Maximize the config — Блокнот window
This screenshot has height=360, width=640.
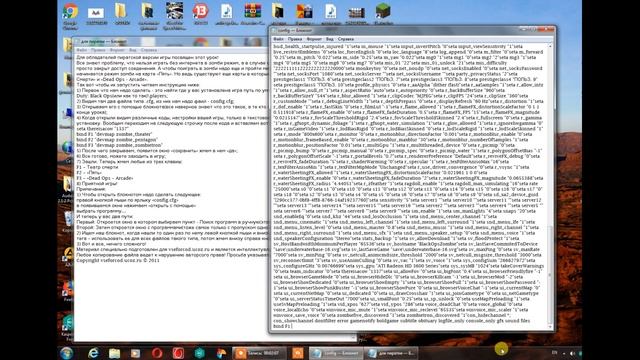[534, 29]
